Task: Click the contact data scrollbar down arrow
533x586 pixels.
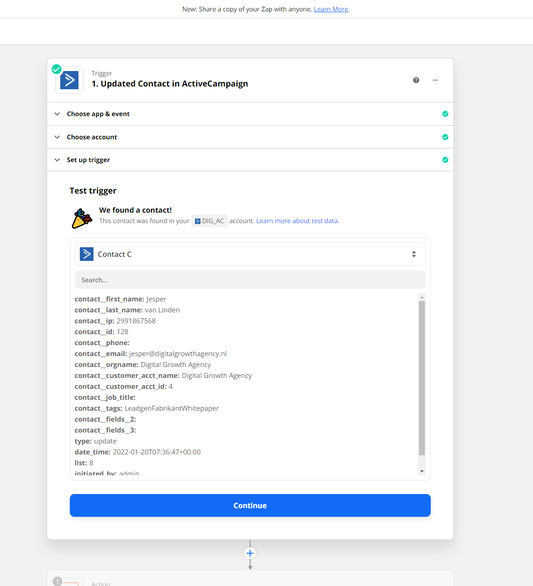Action: [422, 471]
